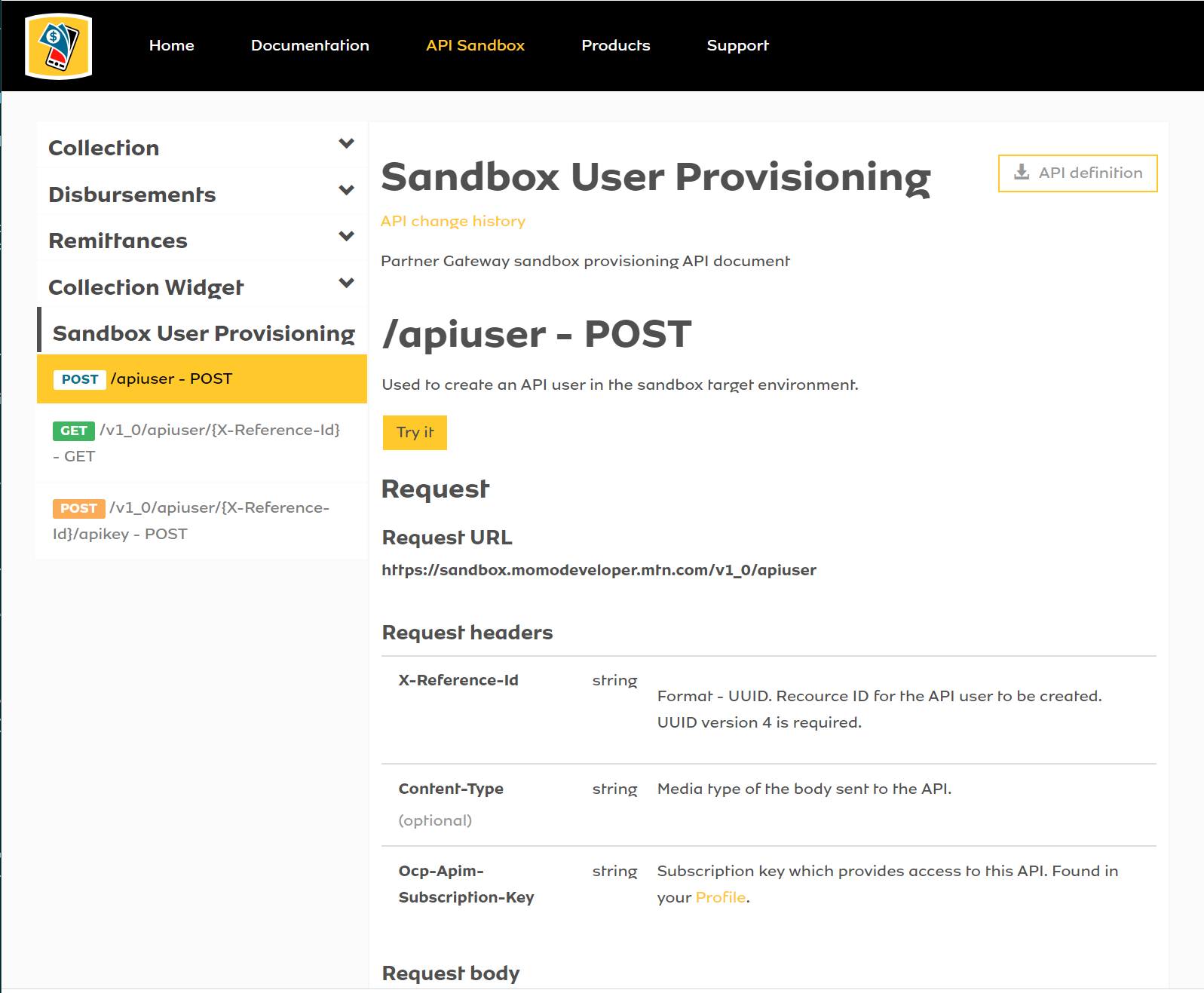The height and width of the screenshot is (993, 1204).
Task: Expand the Collection section chevron
Action: pyautogui.click(x=347, y=143)
